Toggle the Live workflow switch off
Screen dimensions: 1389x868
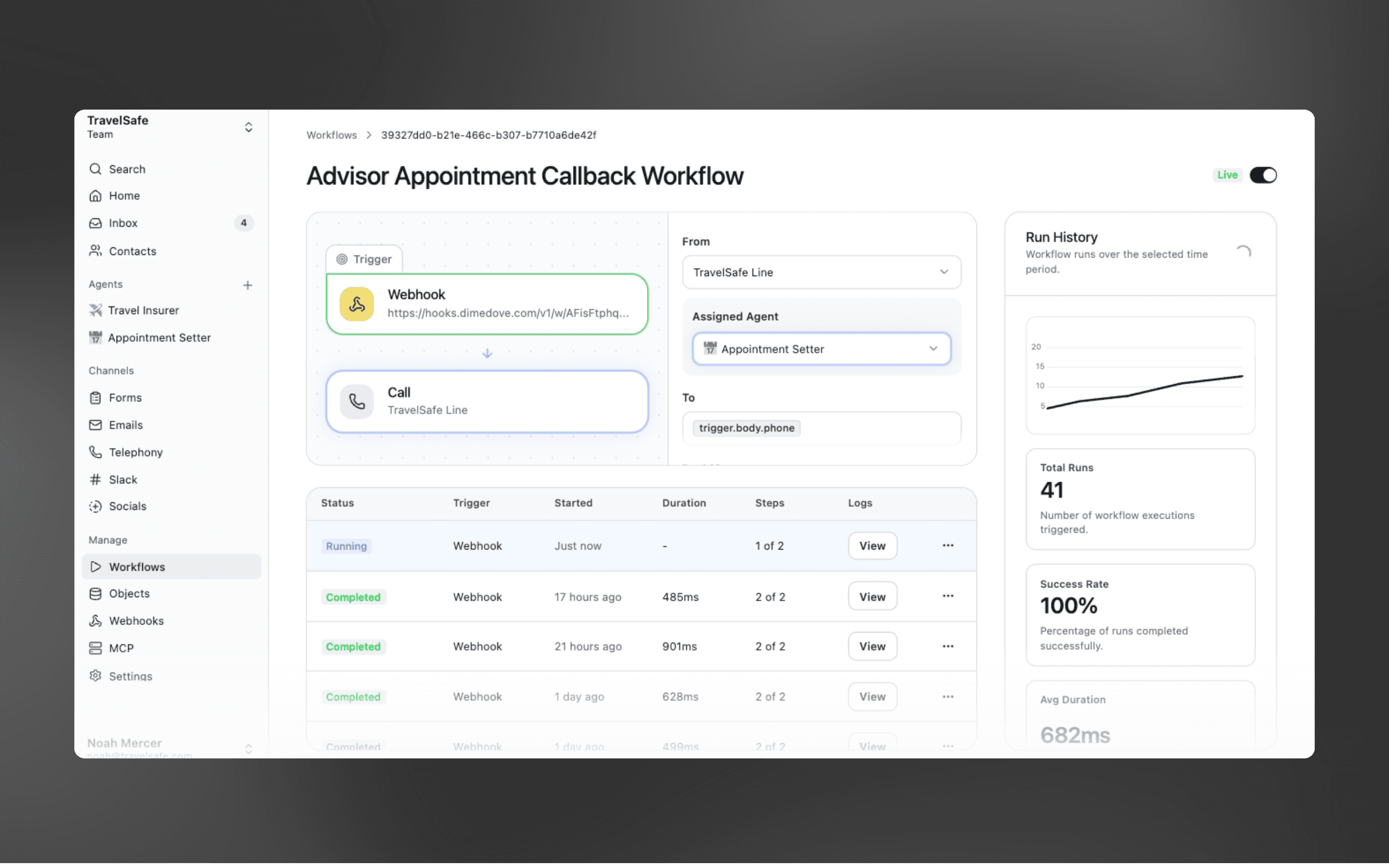pyautogui.click(x=1263, y=175)
